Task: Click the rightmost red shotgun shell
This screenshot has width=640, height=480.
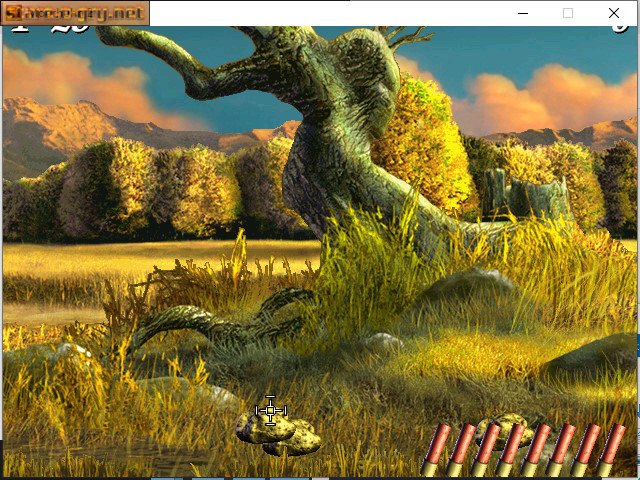Action: pos(611,449)
